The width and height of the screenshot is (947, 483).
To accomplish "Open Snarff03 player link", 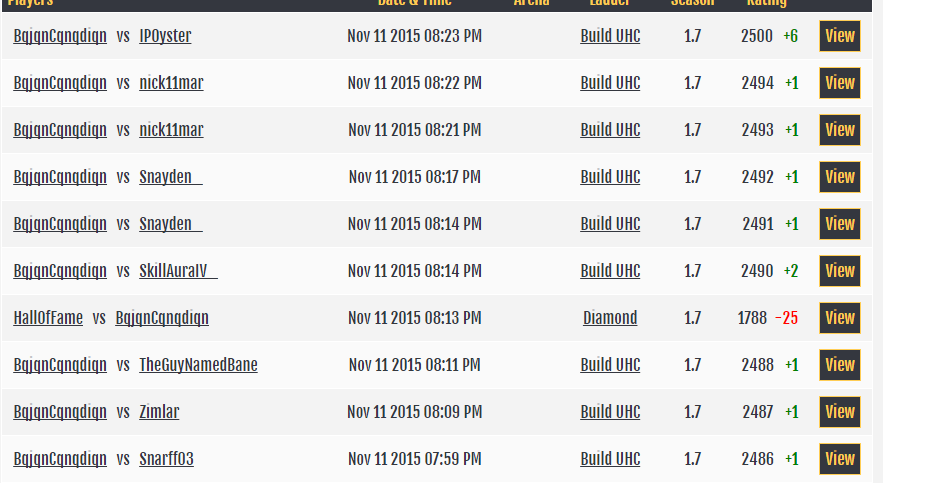I will click(x=167, y=459).
